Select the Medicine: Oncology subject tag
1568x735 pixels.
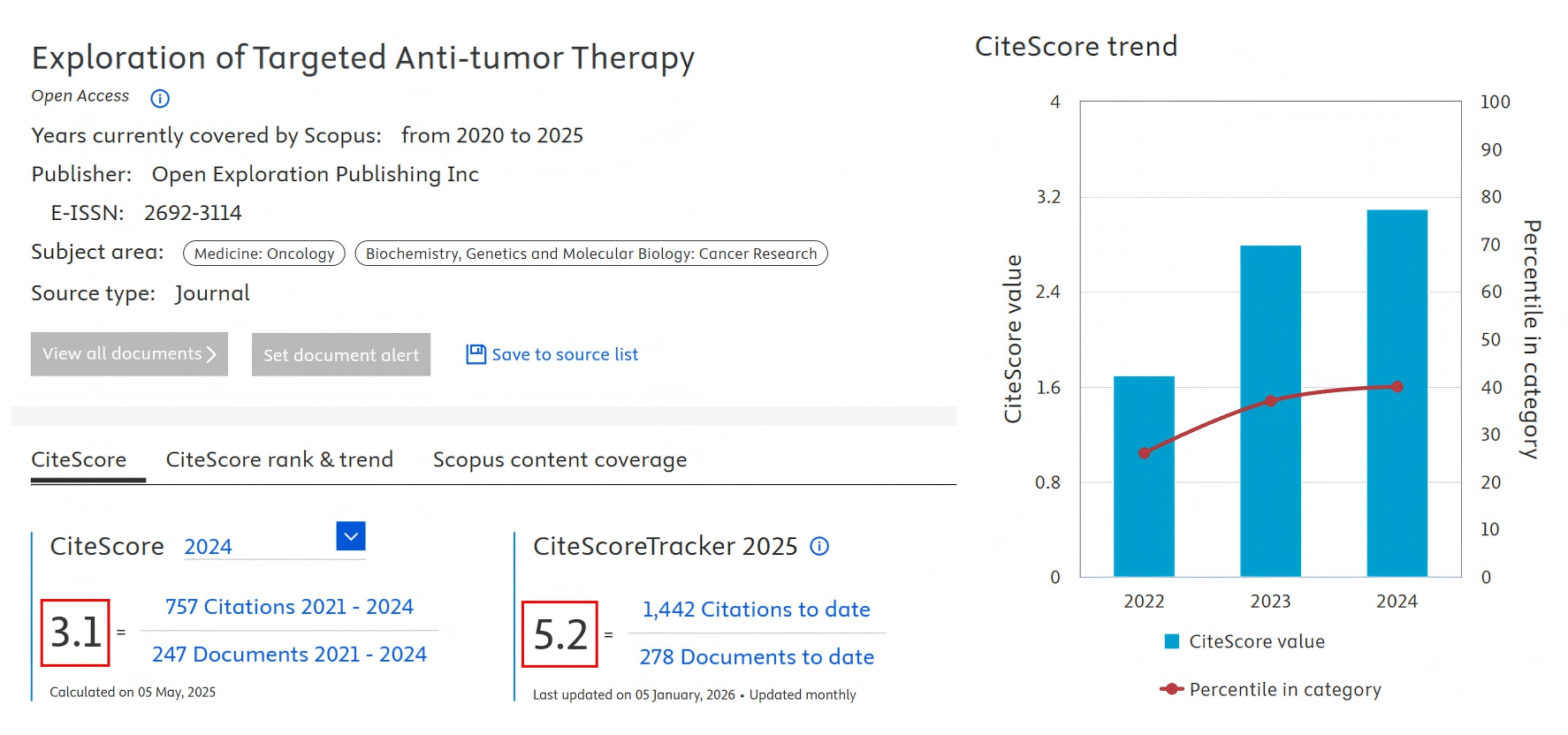(264, 254)
